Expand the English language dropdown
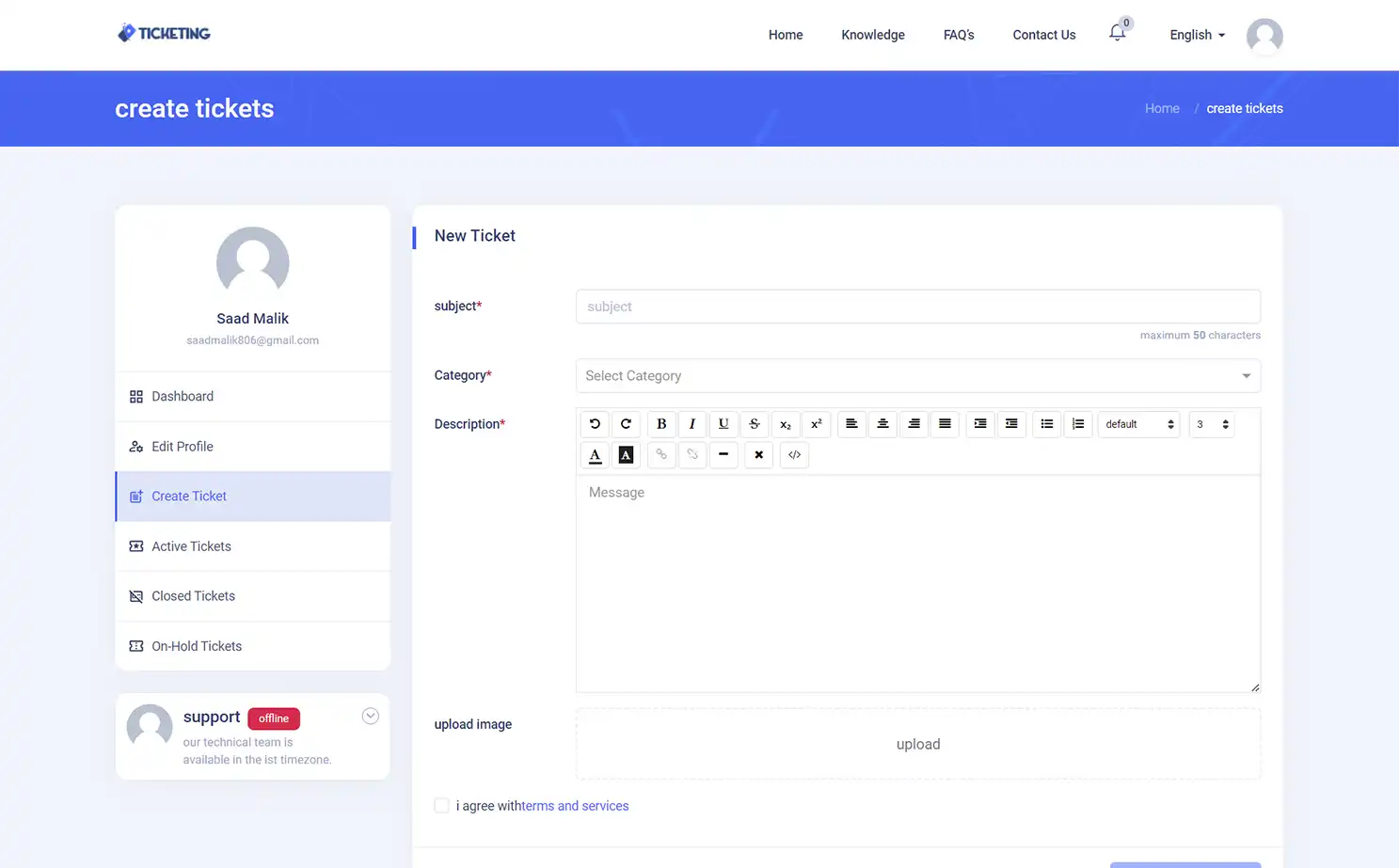Screen dimensions: 1399x868 [1196, 35]
